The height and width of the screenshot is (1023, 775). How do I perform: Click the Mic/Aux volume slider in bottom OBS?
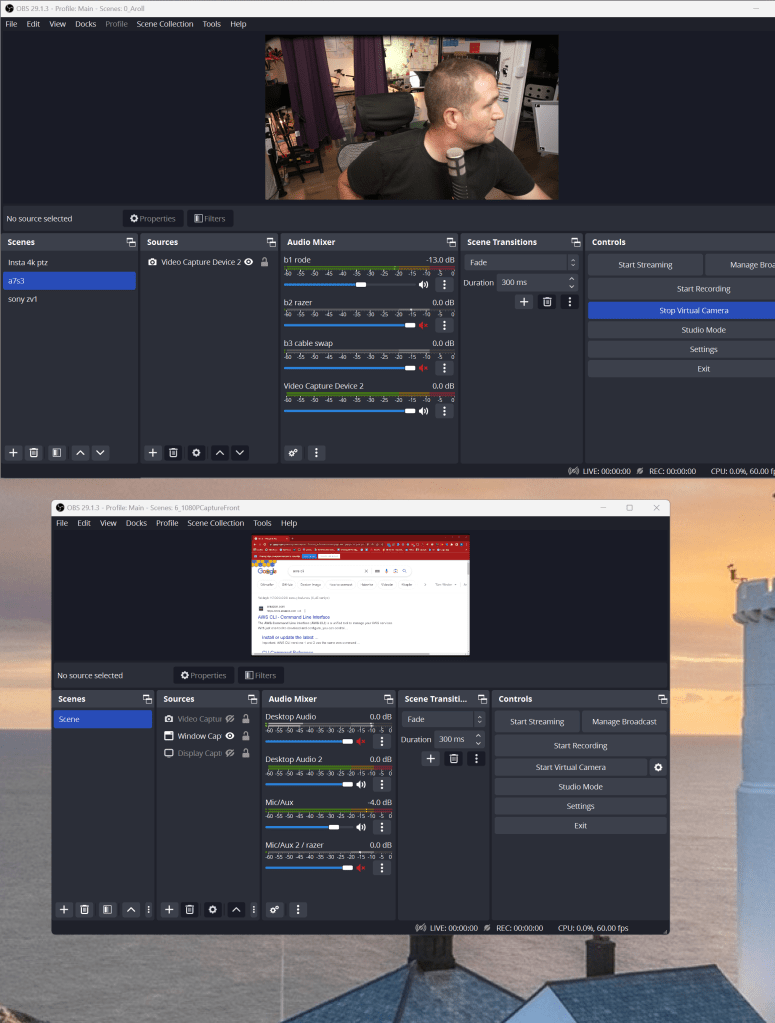[309, 827]
